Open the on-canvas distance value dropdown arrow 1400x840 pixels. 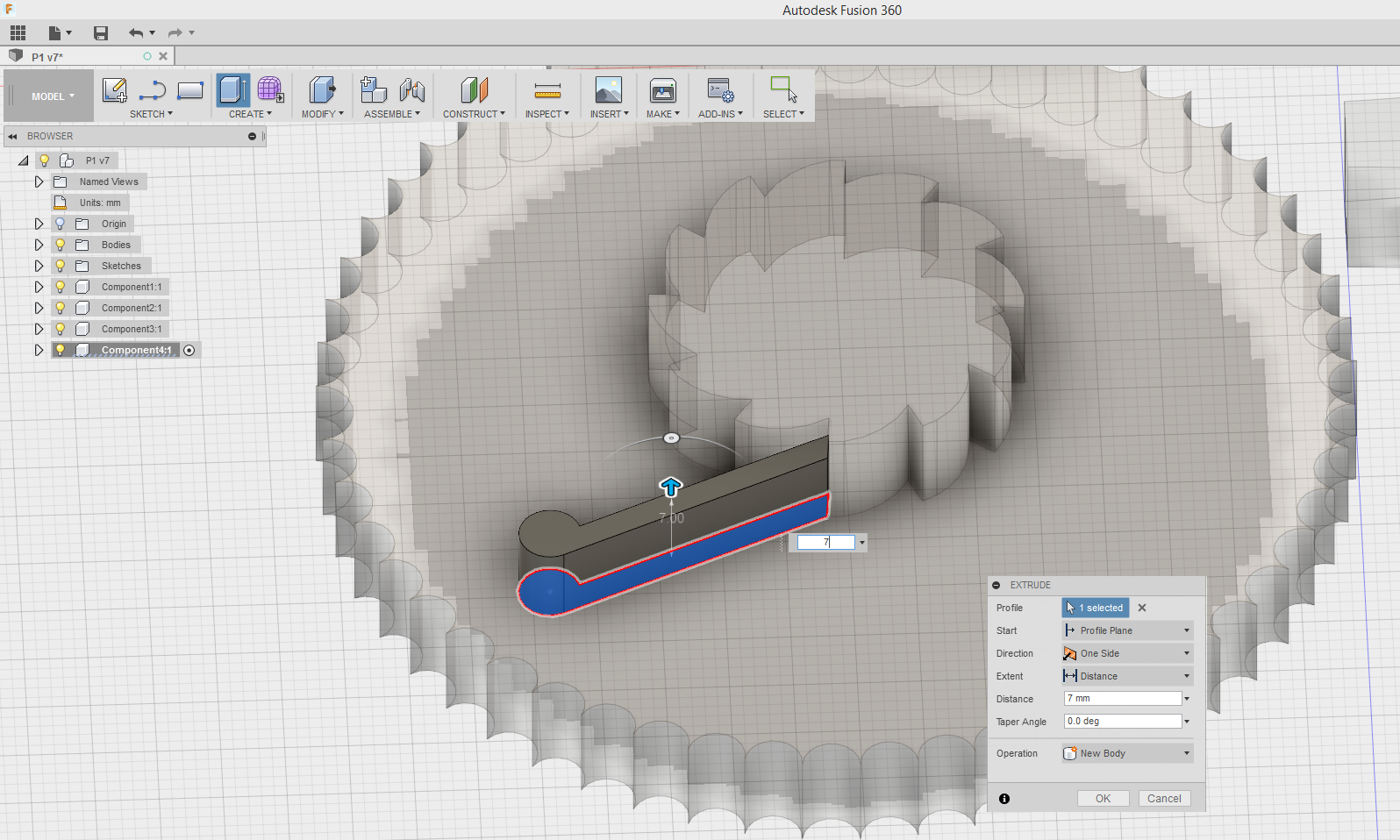[862, 543]
